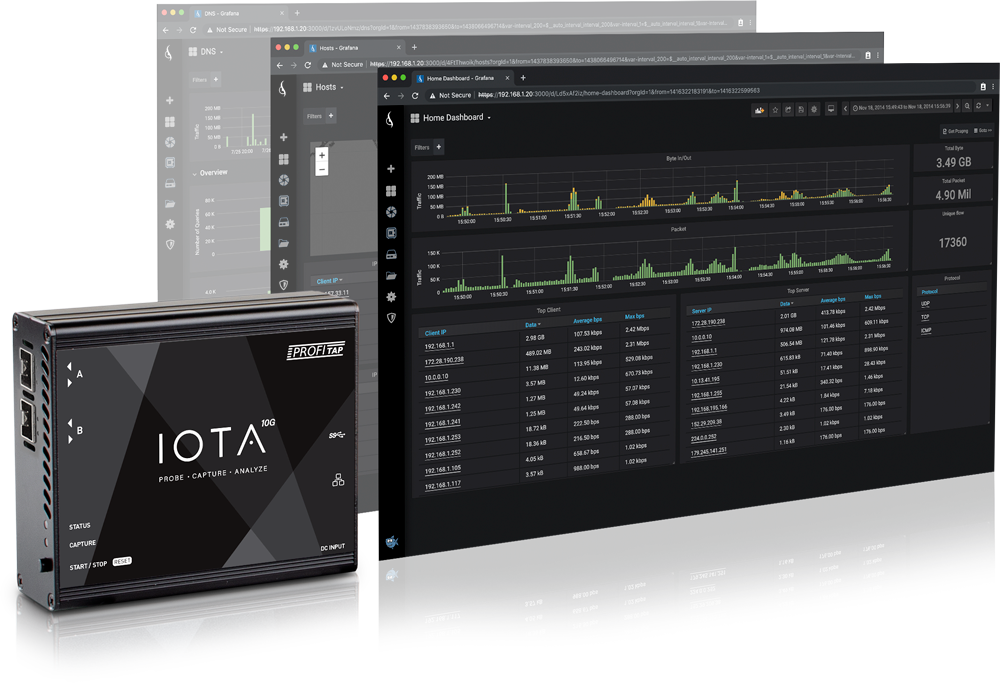This screenshot has width=1000, height=687.
Task: Click the shield icon in Home Dashboard sidebar
Action: (392, 318)
